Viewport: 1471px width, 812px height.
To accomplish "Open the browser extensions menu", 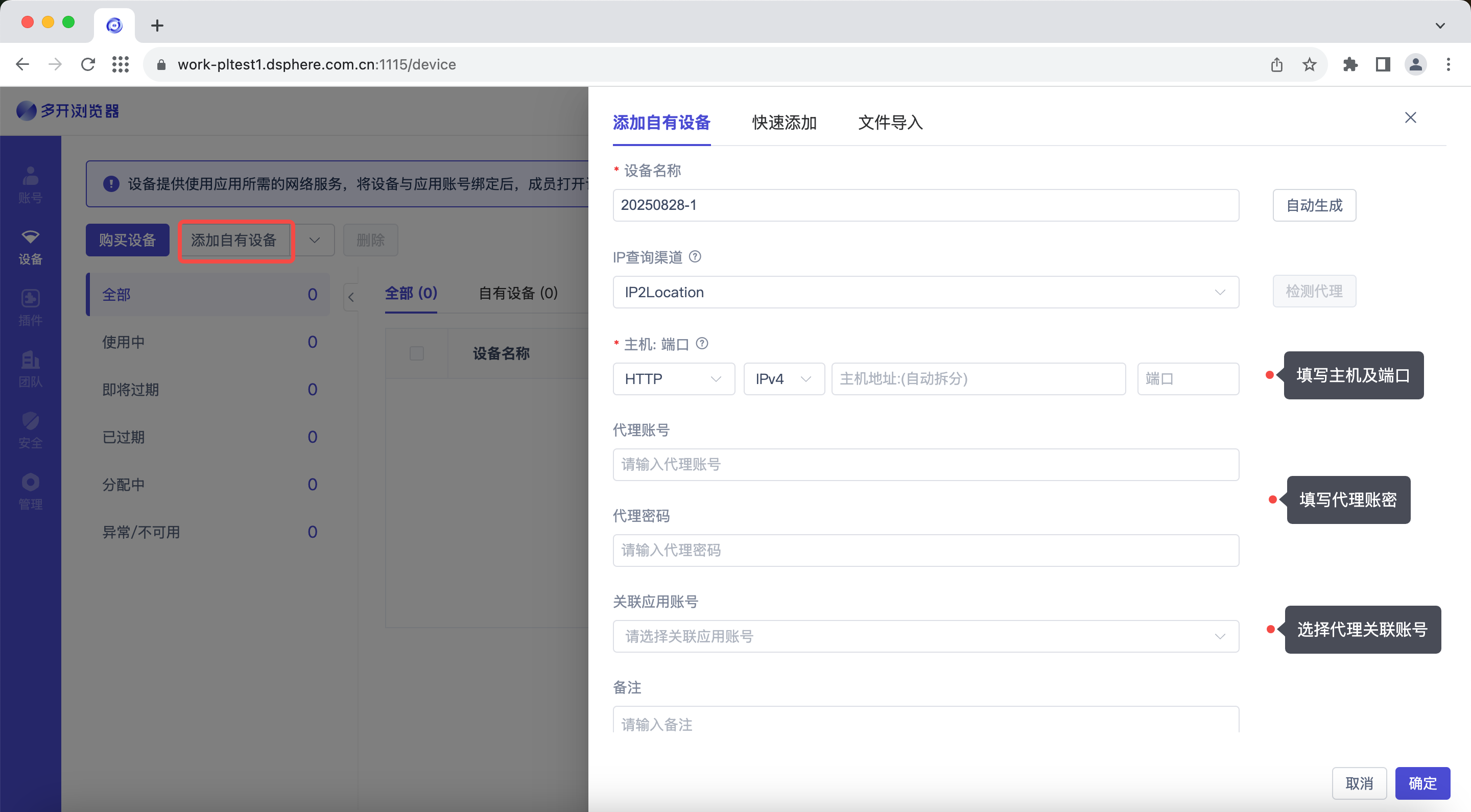I will click(x=1350, y=64).
